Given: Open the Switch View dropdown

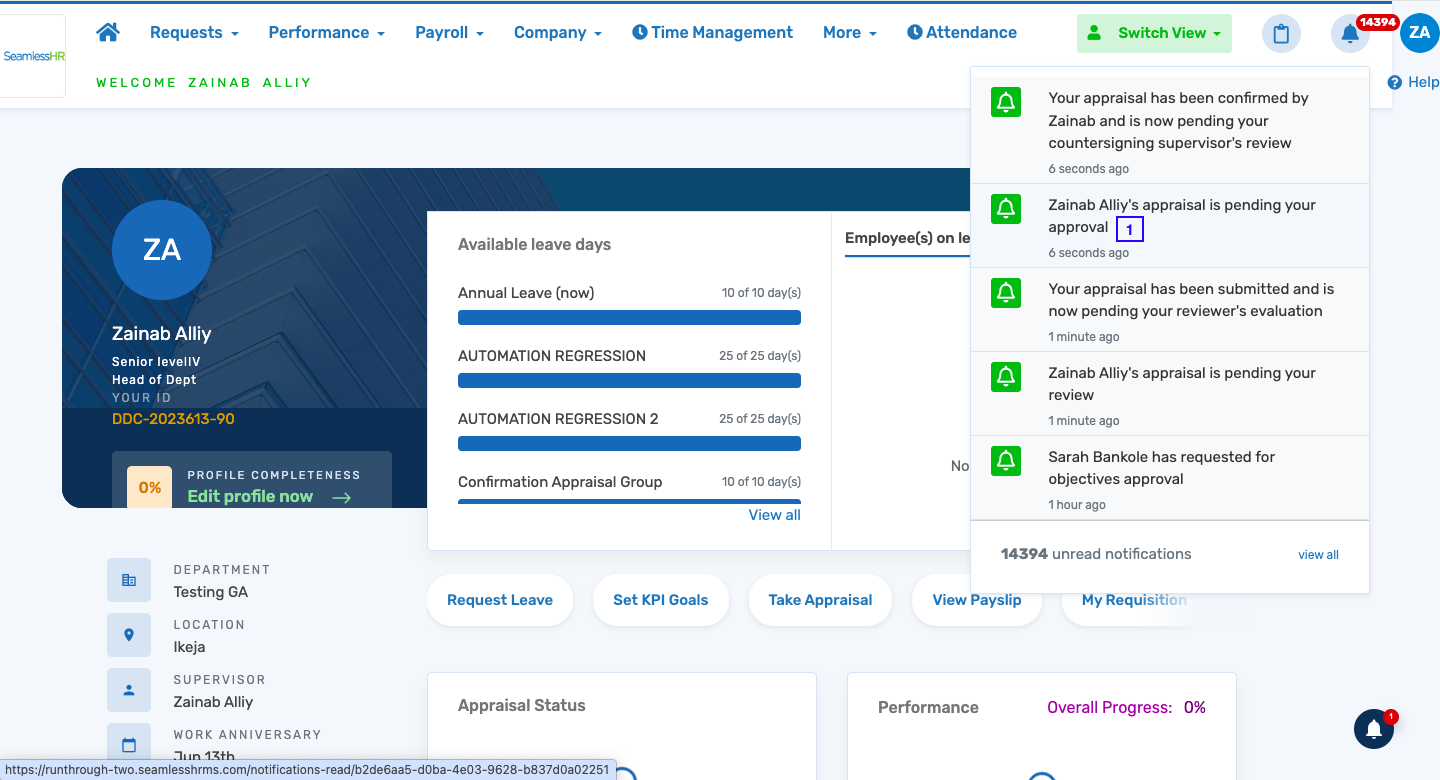Looking at the screenshot, I should [x=1154, y=33].
